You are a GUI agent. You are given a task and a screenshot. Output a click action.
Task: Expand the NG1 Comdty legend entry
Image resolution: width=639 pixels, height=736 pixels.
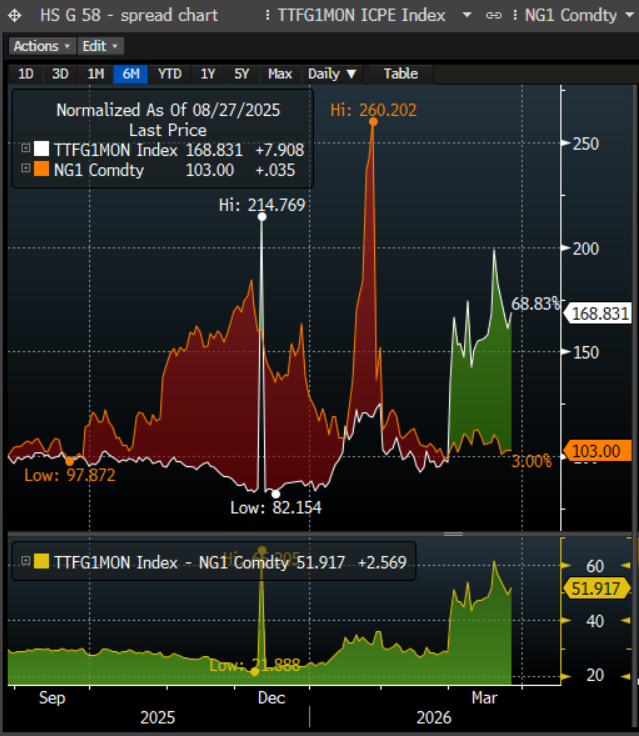click(x=26, y=168)
